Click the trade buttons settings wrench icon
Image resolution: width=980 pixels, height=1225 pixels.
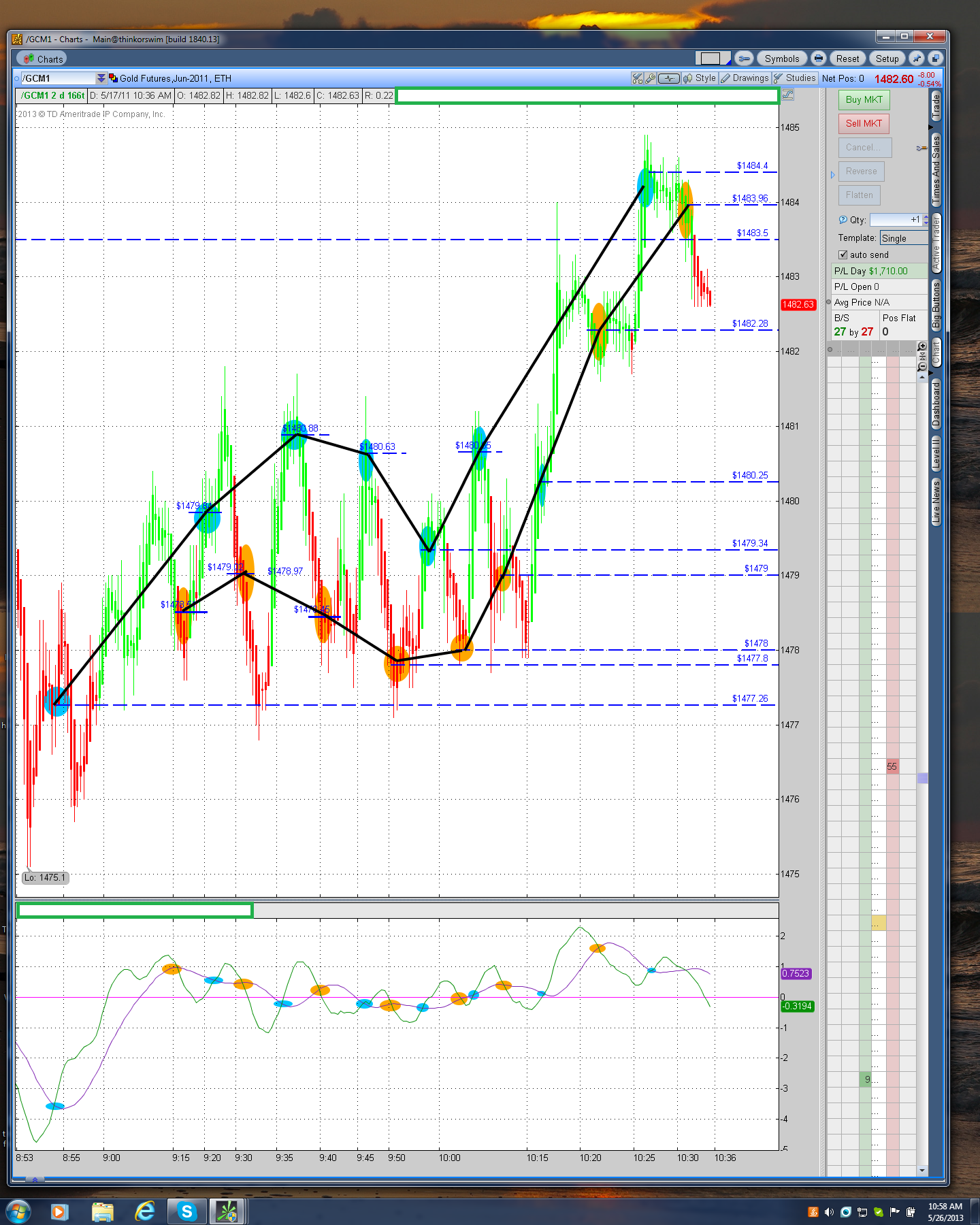point(921,148)
